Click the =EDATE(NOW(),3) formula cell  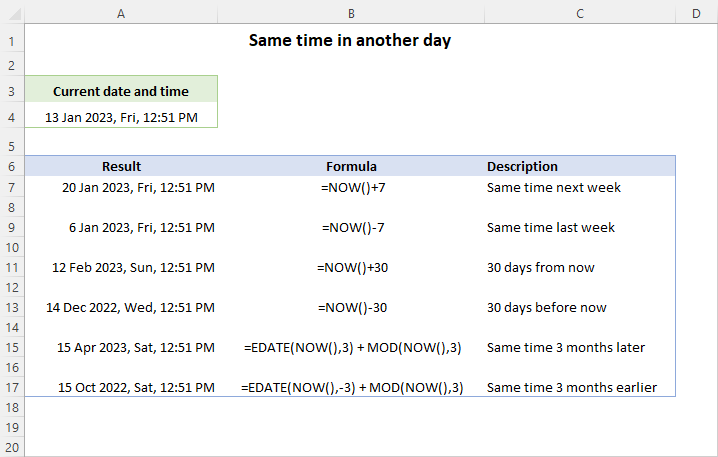tap(351, 347)
